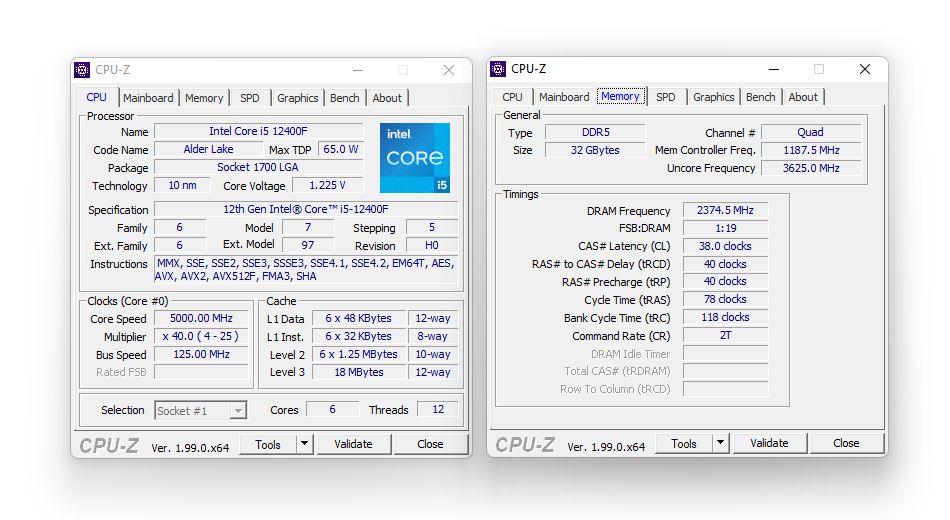The image size is (950, 520).
Task: Click Uncore Frequency value '3625.0 MHz'
Action: click(811, 168)
